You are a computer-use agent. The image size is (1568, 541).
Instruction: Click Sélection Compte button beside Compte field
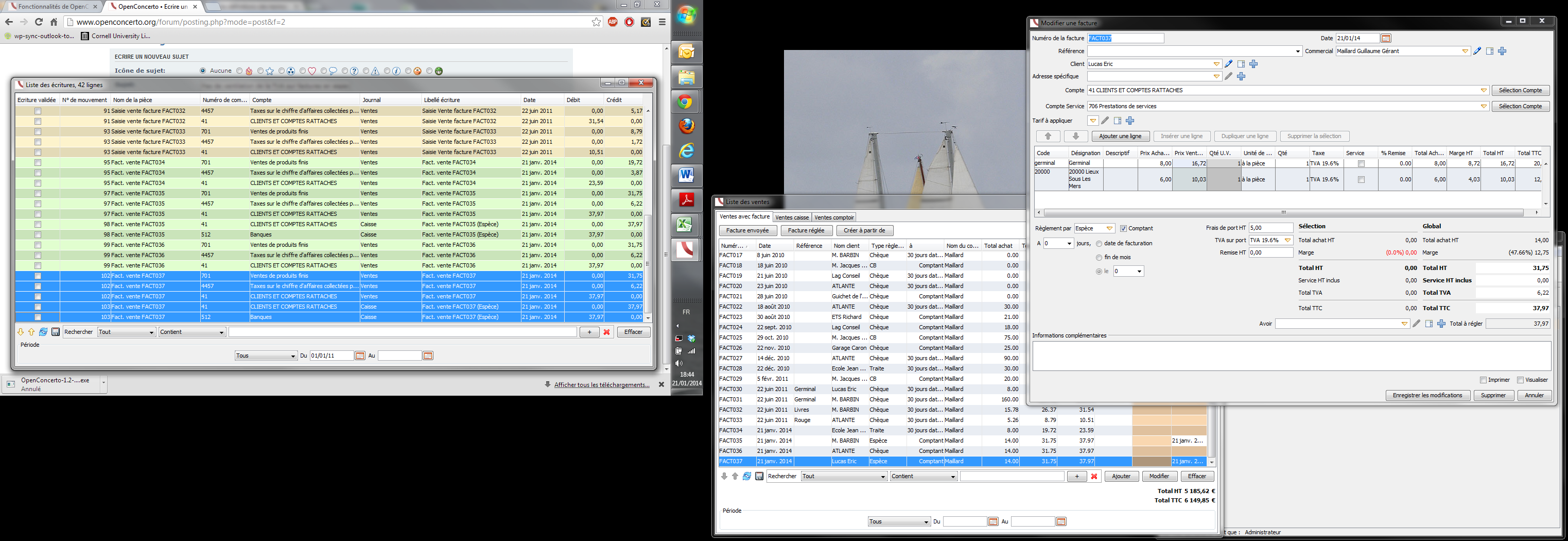pos(1520,90)
